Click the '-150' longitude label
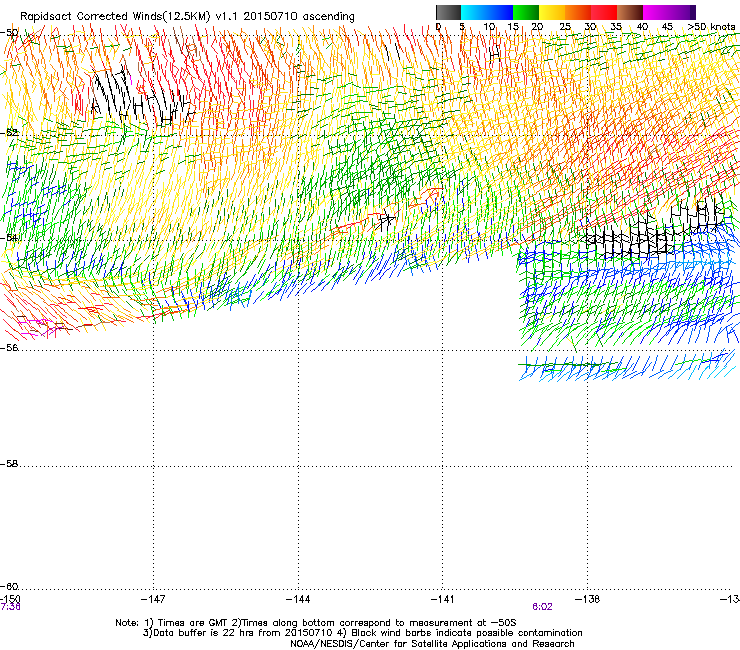Image resolution: width=740 pixels, height=650 pixels. point(10,599)
